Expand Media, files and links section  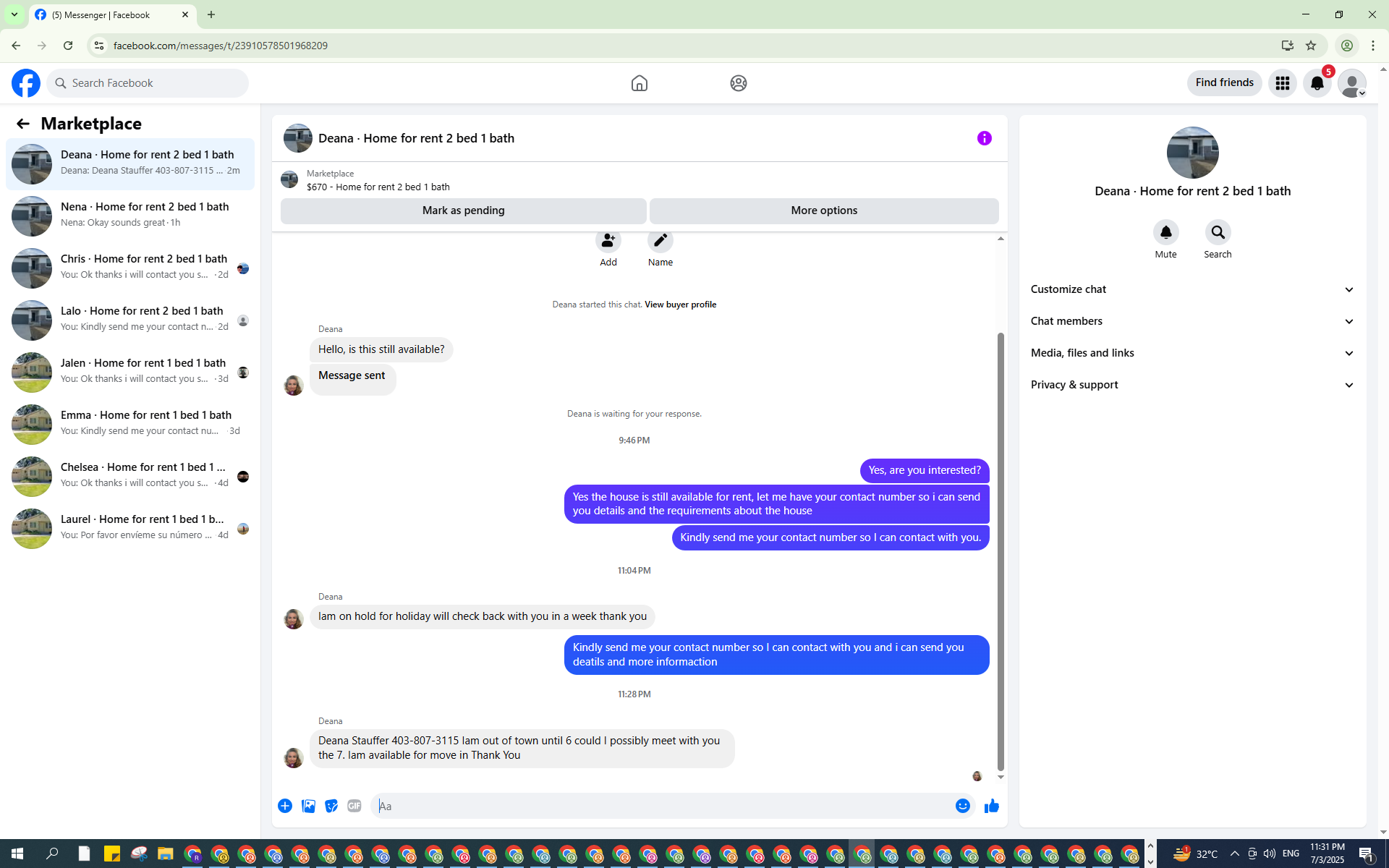pos(1192,353)
